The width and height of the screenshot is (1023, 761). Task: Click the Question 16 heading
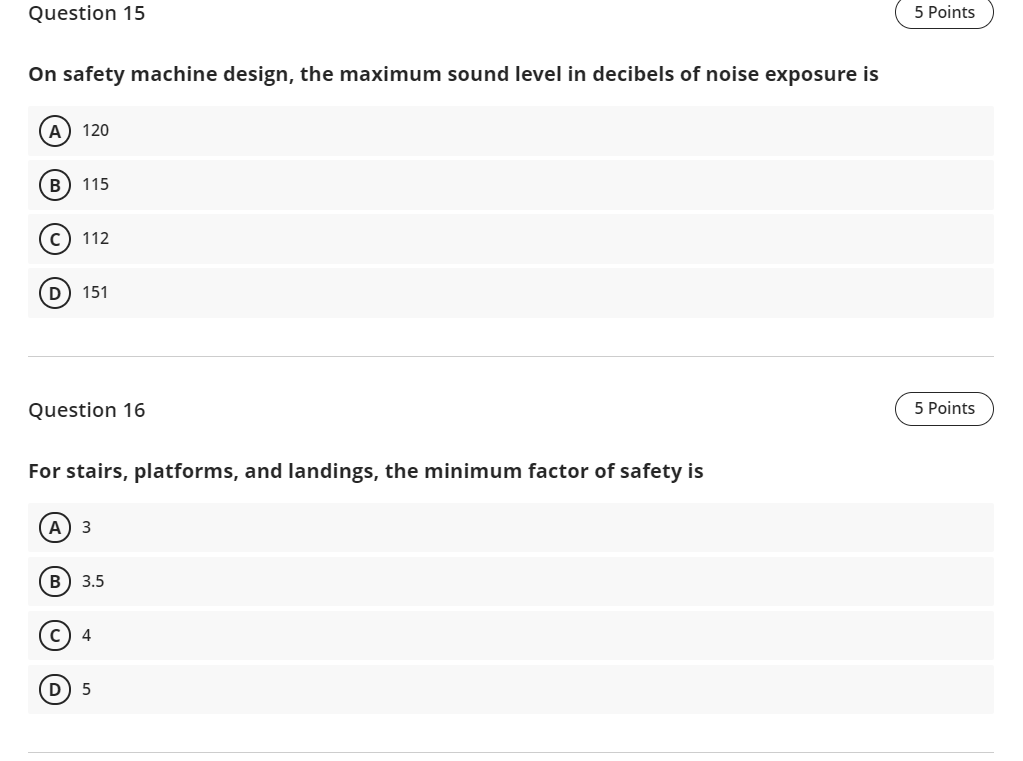(87, 410)
